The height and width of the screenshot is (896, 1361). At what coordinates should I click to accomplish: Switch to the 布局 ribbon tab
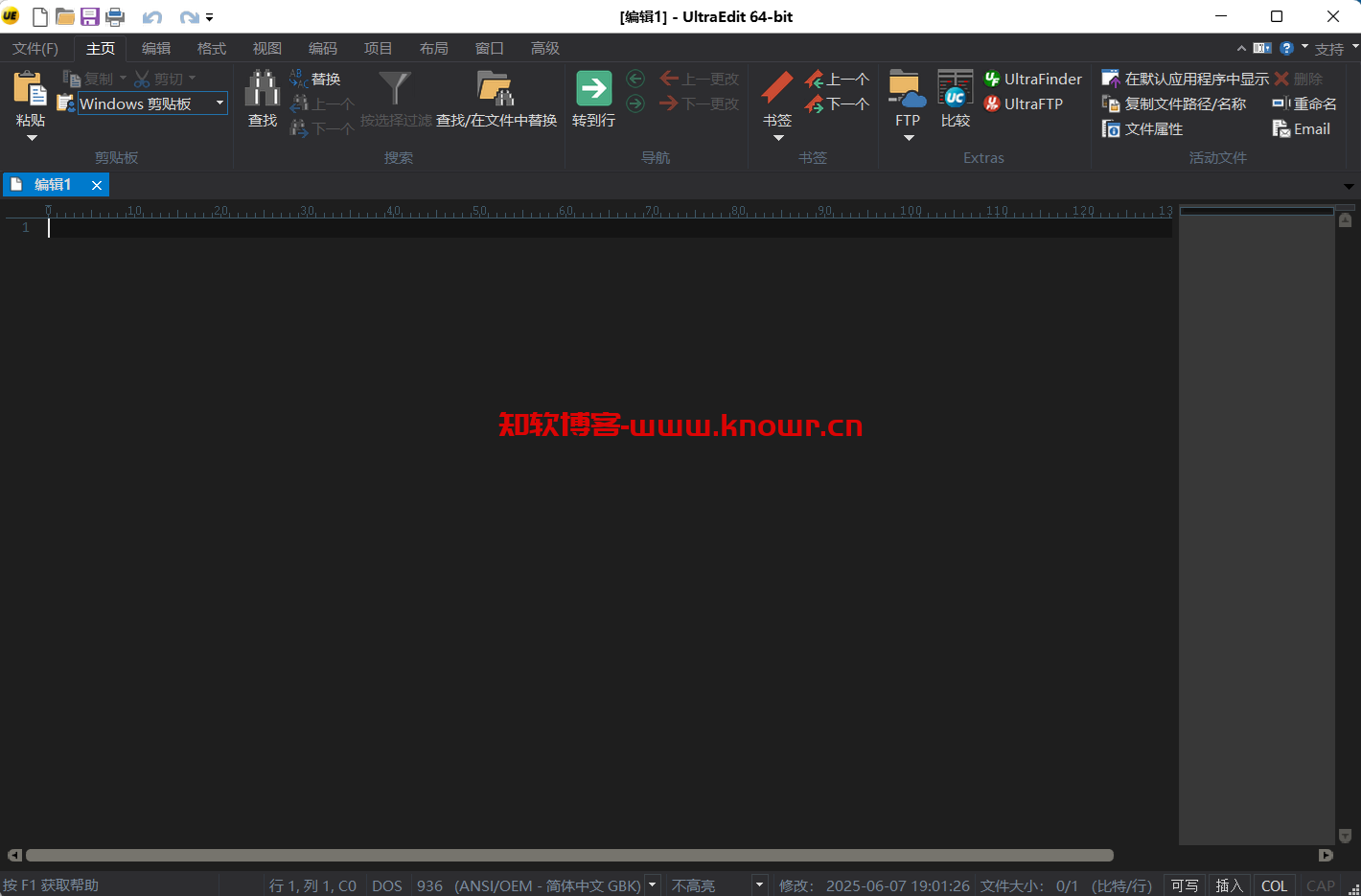(434, 48)
